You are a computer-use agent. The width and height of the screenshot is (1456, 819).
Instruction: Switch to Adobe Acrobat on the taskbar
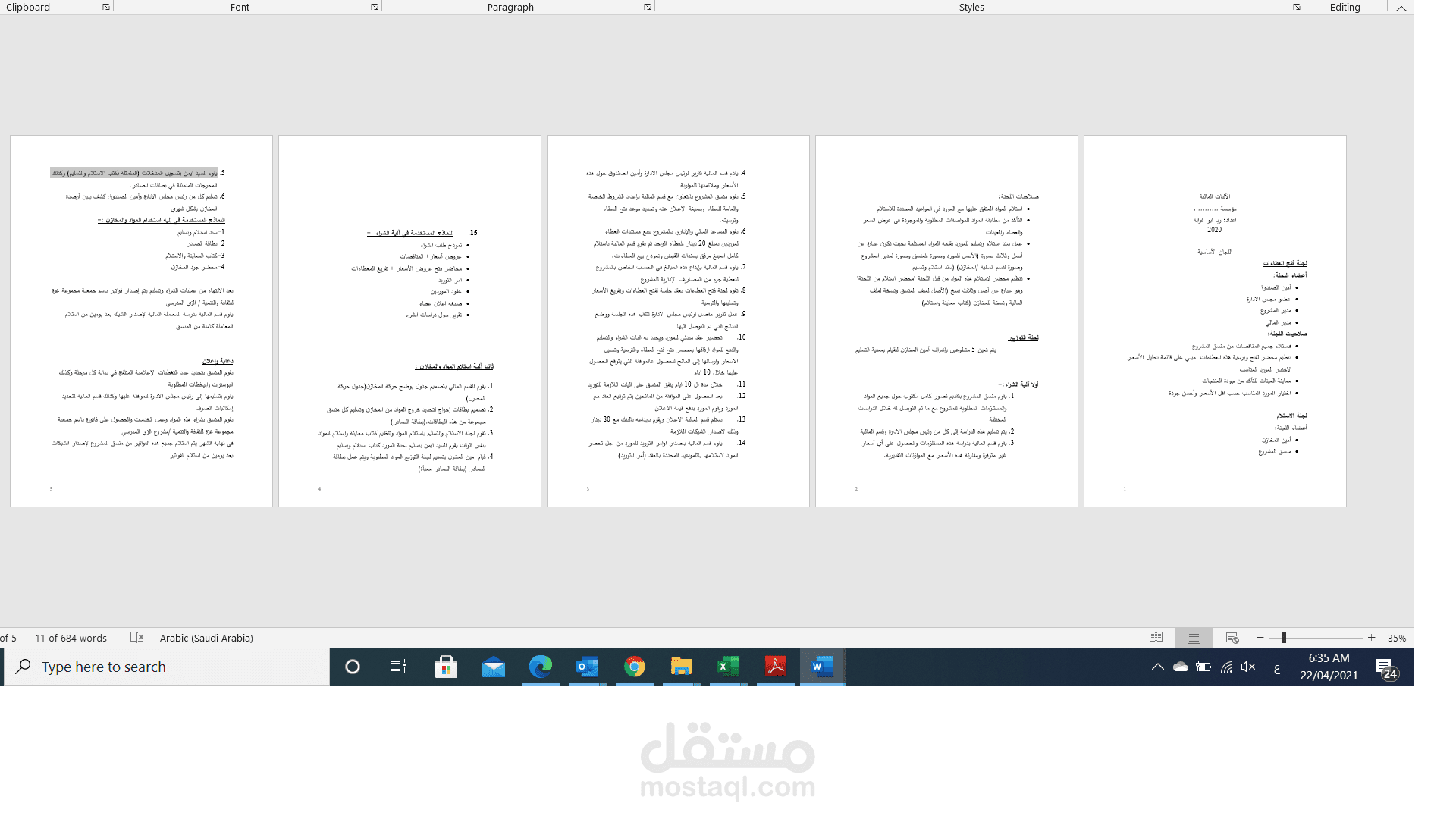(776, 667)
